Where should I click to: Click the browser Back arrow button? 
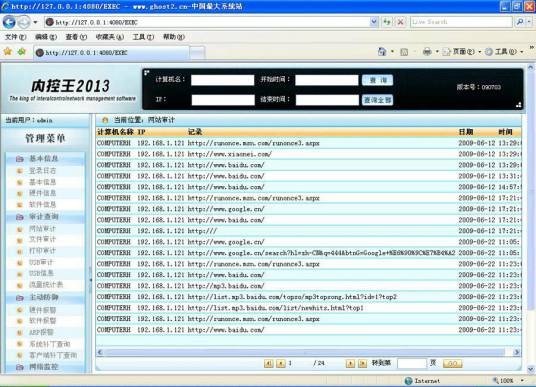pyautogui.click(x=9, y=22)
